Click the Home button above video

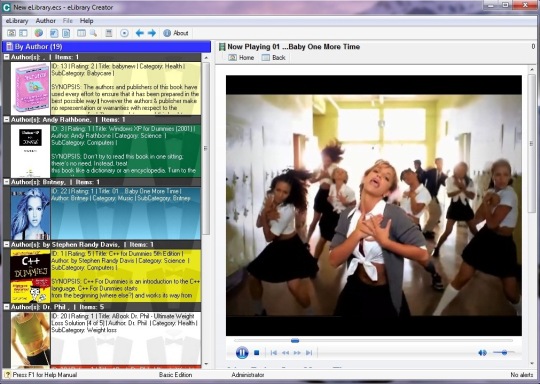pos(241,58)
